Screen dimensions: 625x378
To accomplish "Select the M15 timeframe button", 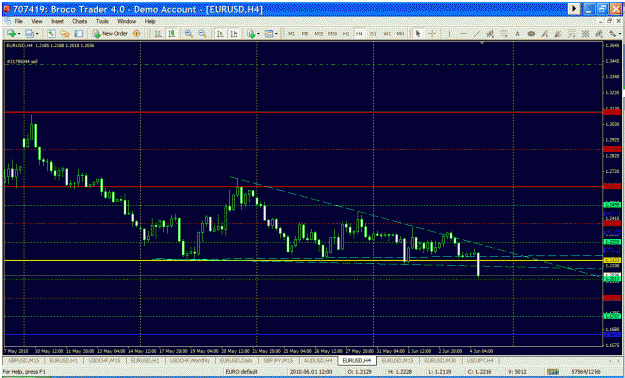I will coord(319,34).
